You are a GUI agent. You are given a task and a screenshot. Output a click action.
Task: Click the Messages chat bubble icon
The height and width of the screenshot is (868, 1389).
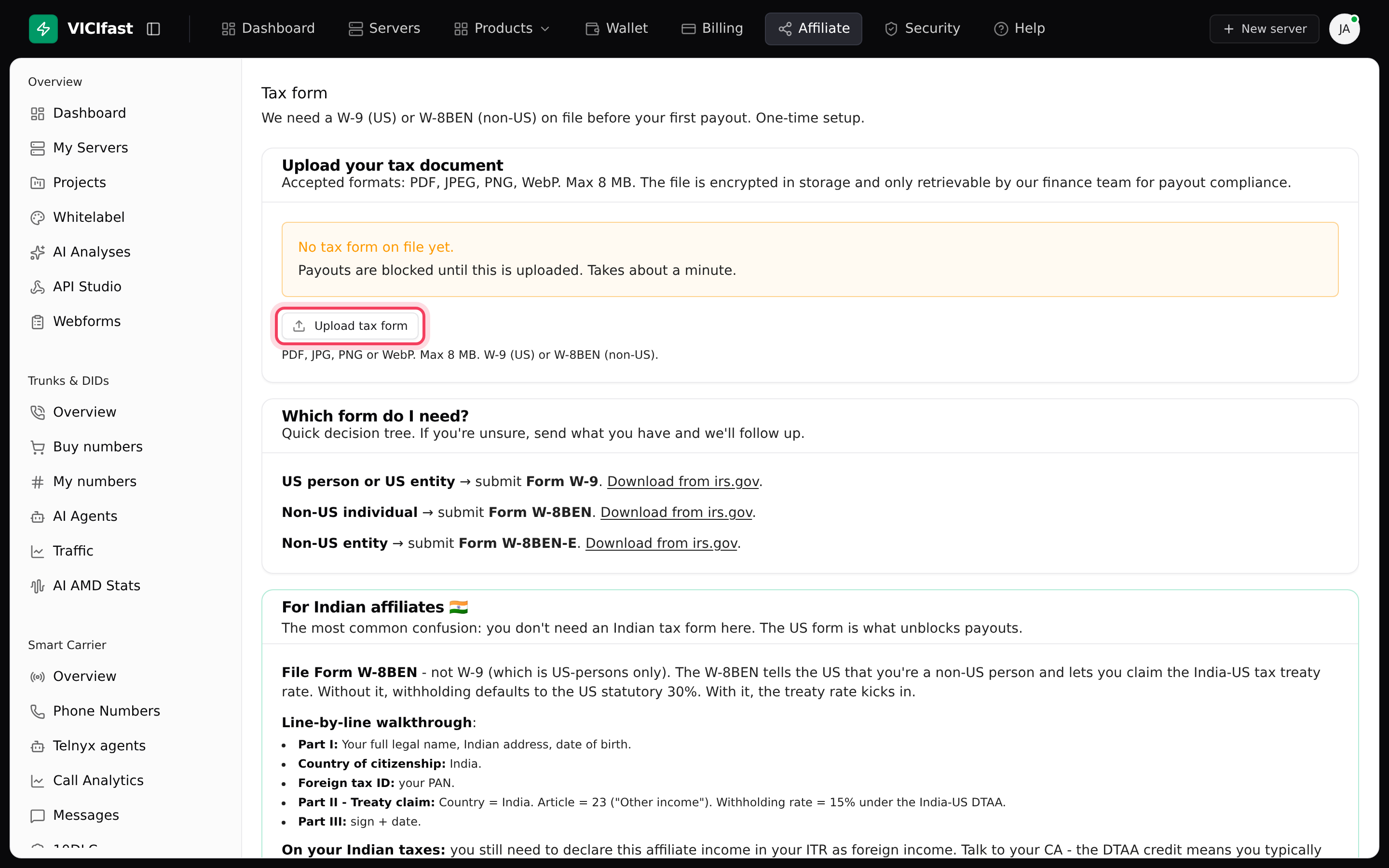pyautogui.click(x=37, y=816)
